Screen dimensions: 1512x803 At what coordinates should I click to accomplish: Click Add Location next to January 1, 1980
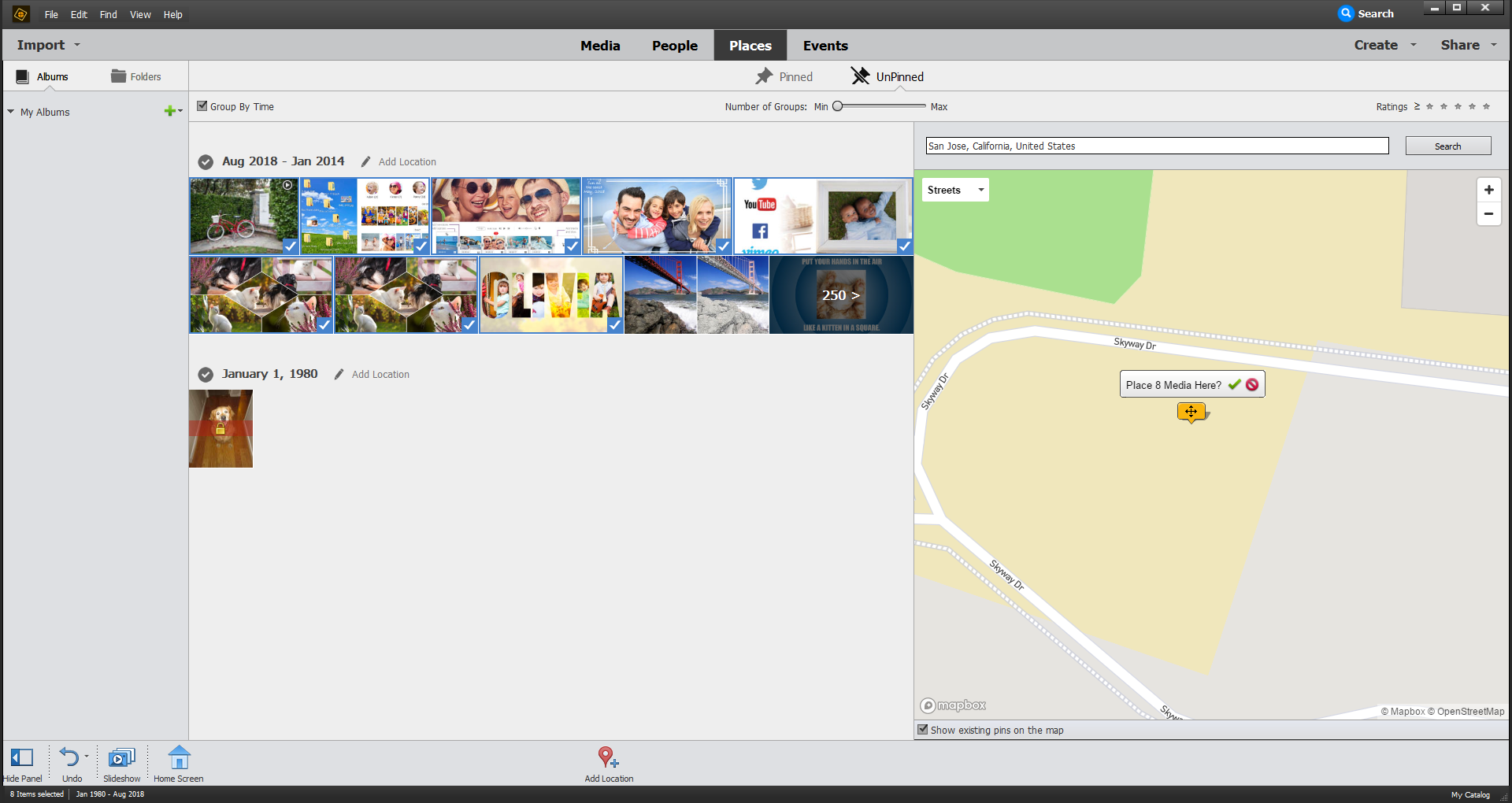coord(380,375)
